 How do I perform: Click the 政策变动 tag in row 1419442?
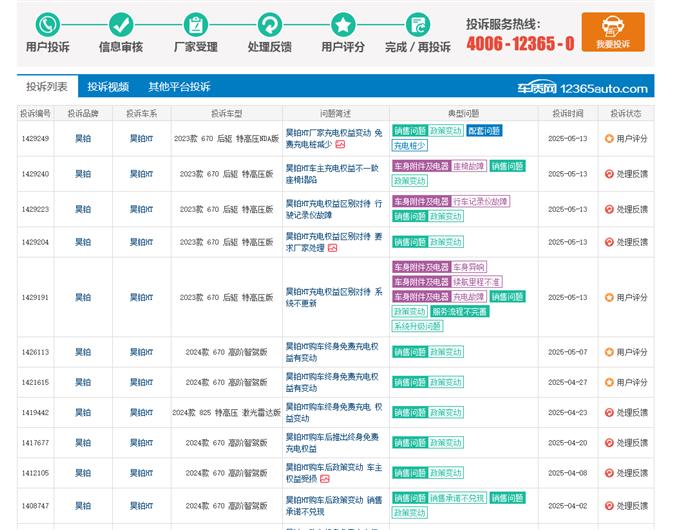pos(446,412)
